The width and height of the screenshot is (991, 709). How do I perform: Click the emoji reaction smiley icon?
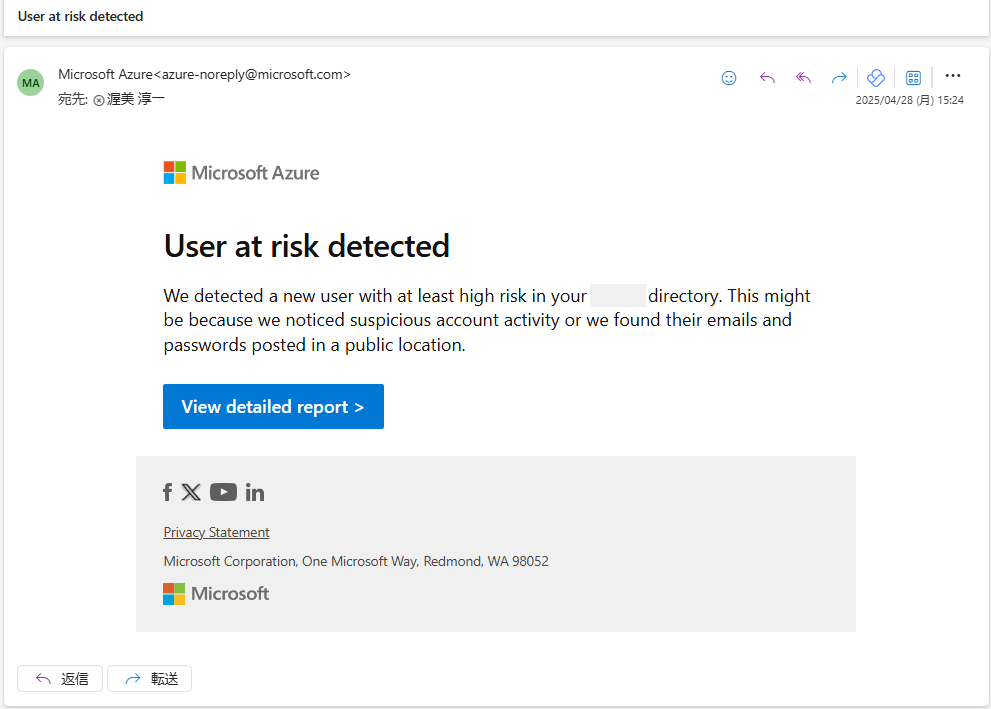tap(729, 78)
